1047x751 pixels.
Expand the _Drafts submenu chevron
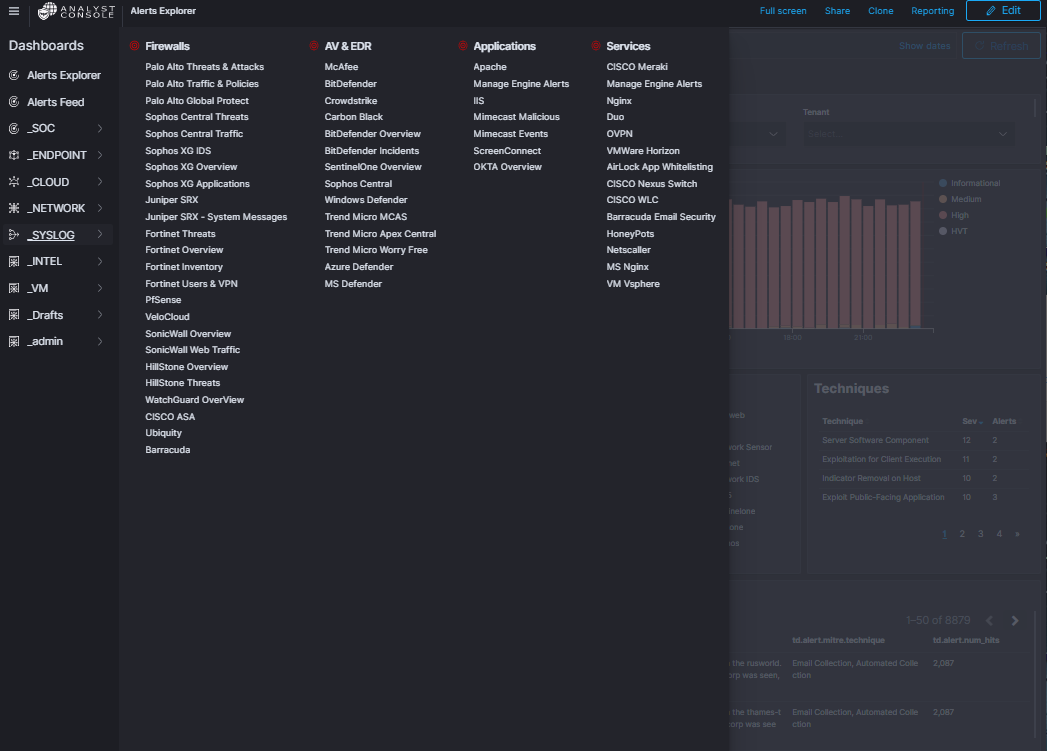tap(100, 314)
